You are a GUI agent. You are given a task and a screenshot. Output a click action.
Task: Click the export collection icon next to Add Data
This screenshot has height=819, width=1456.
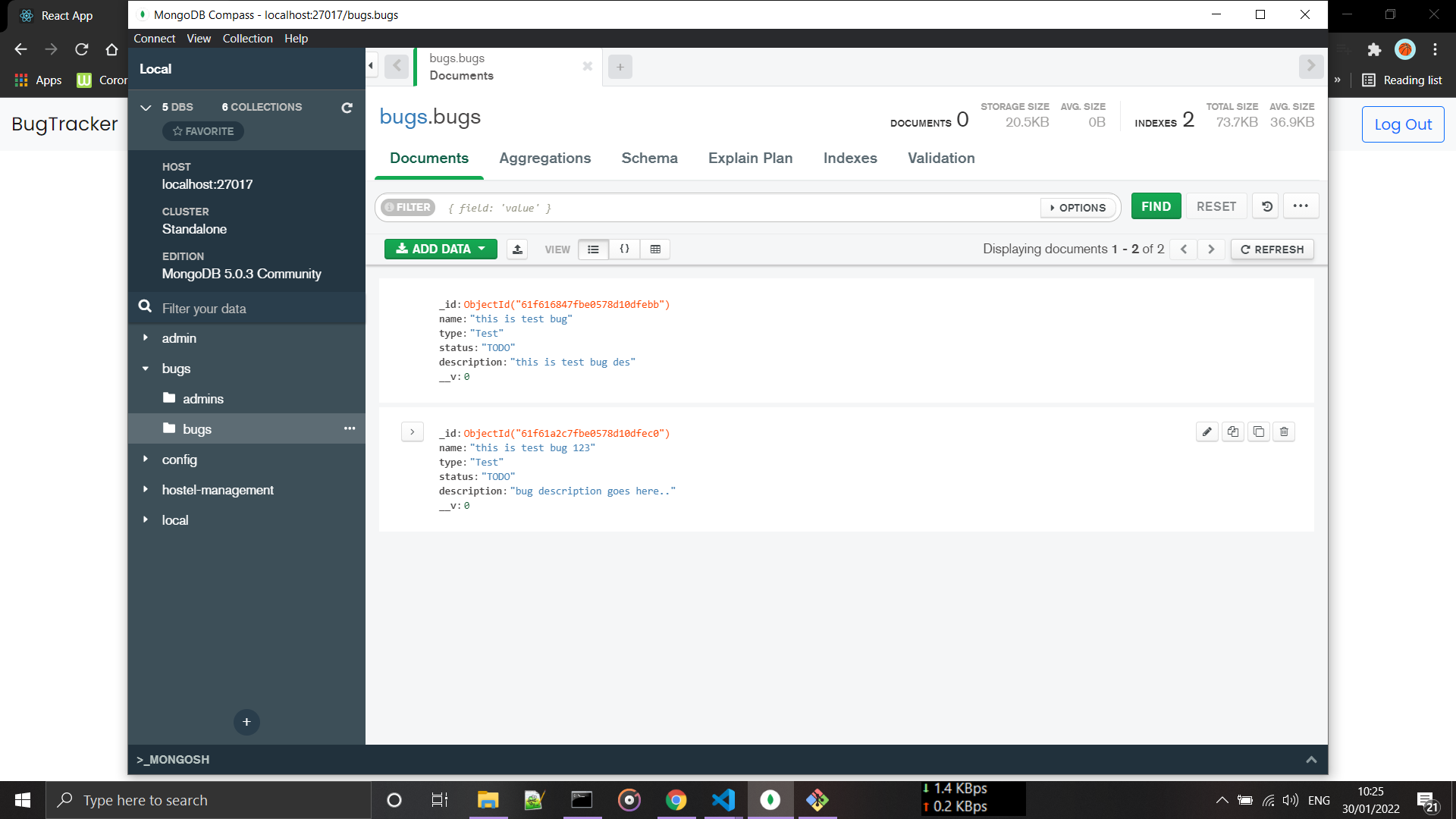pos(517,249)
